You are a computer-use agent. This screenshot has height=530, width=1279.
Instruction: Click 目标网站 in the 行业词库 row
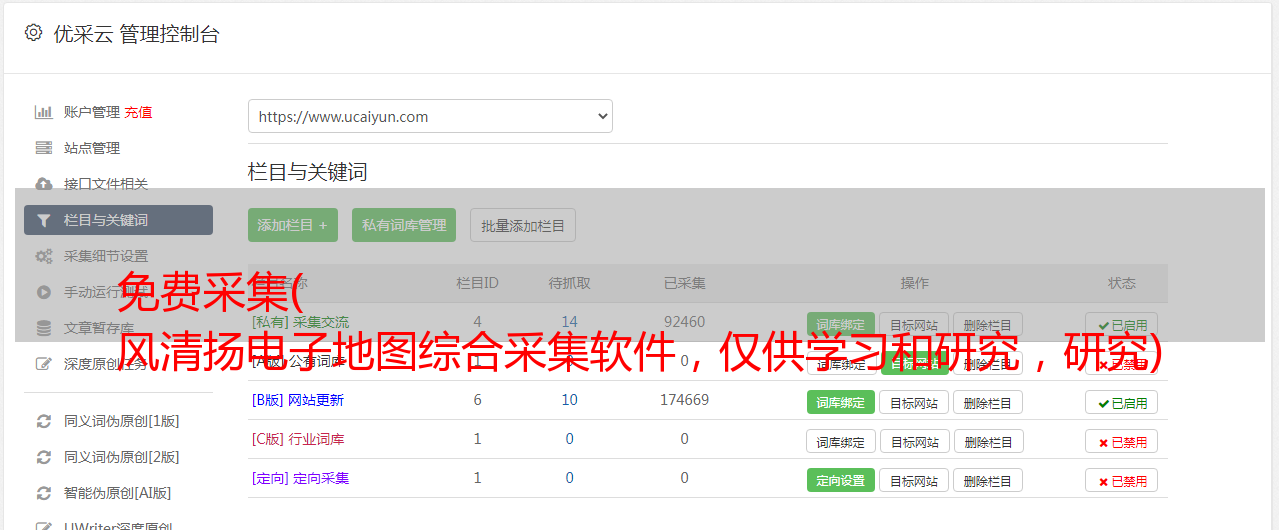(x=915, y=441)
